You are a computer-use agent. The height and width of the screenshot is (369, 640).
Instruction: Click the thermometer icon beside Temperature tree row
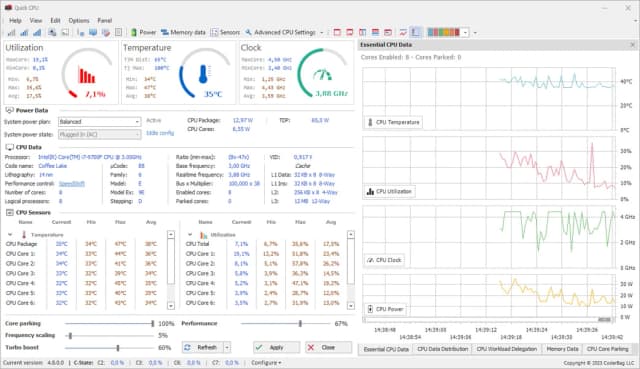[24, 235]
